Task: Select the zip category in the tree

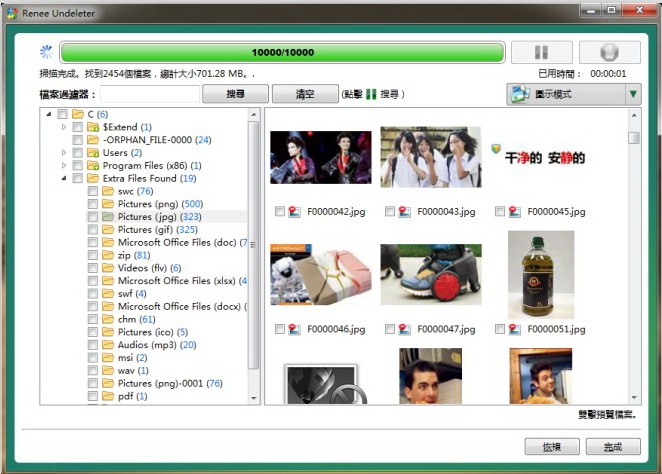Action: [x=125, y=255]
